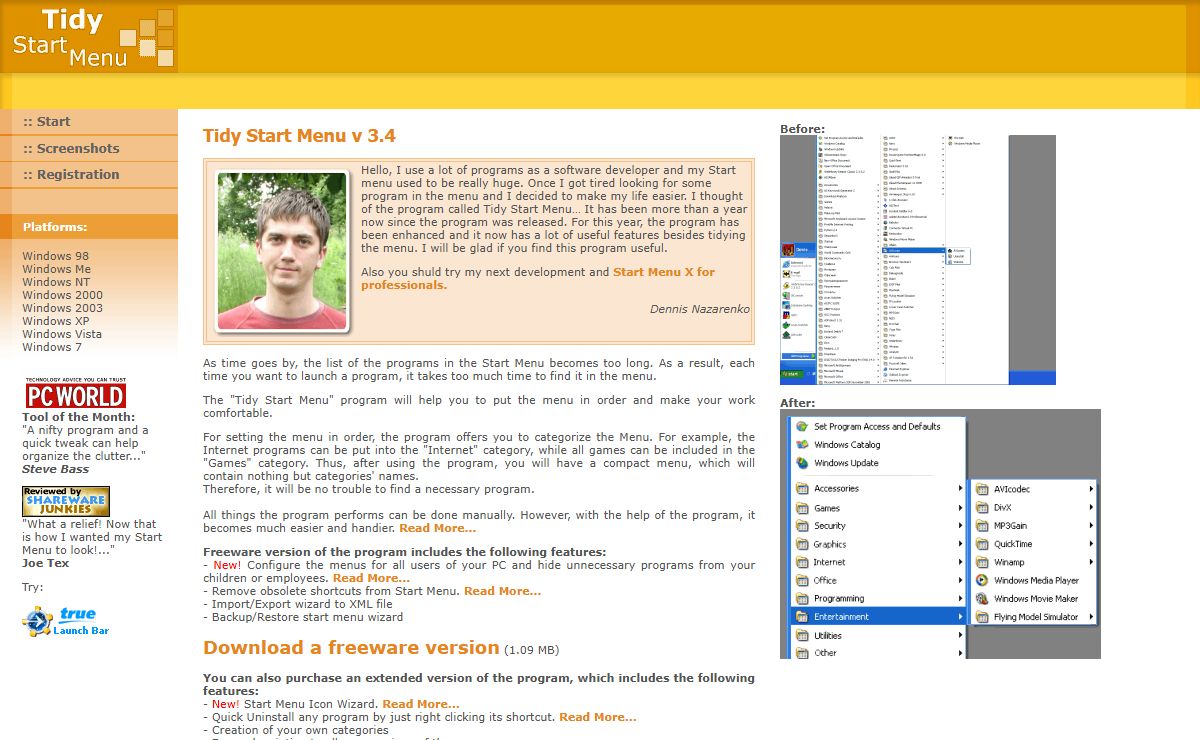This screenshot has width=1200, height=740.
Task: Open the Registration navigation item
Action: [x=89, y=174]
